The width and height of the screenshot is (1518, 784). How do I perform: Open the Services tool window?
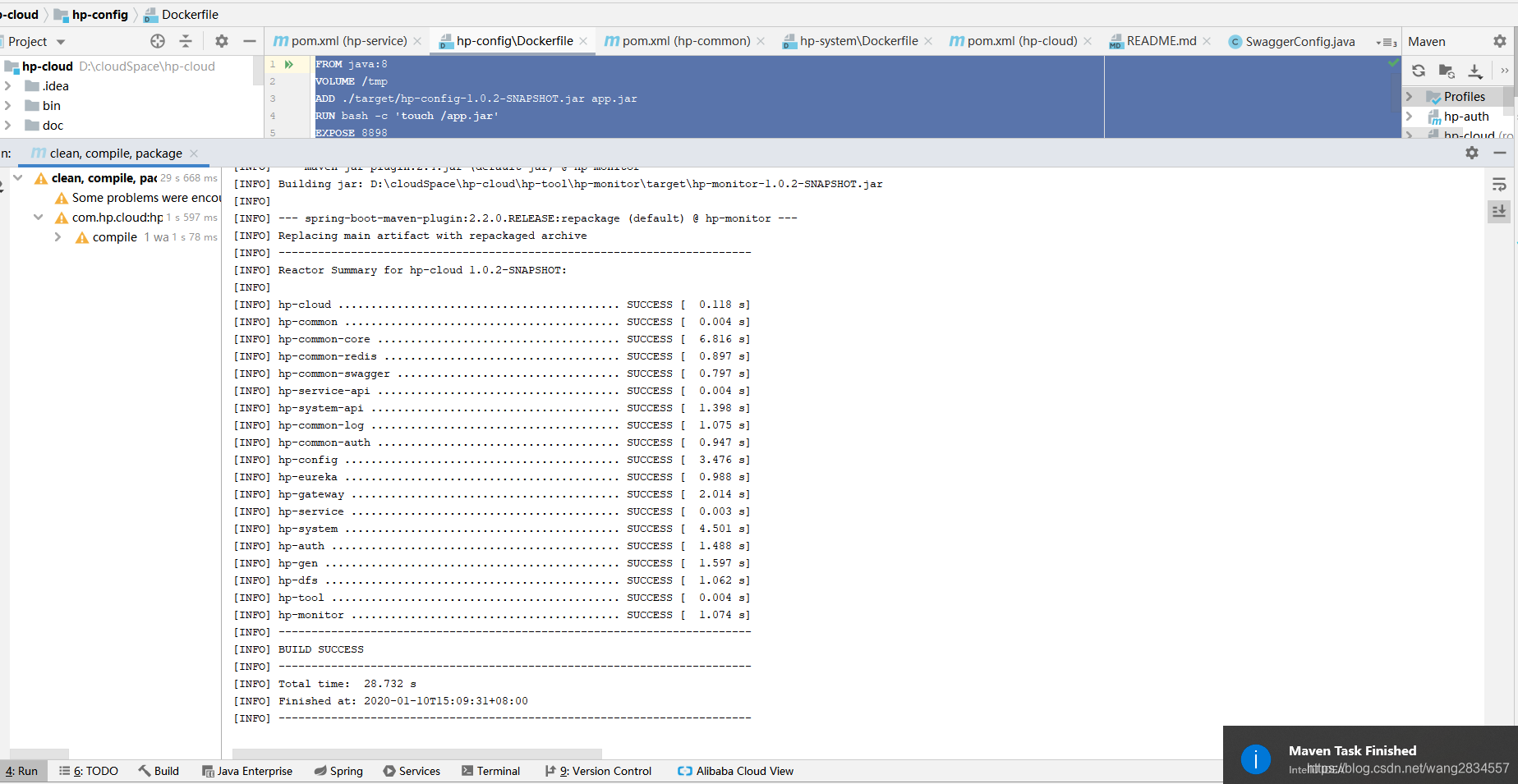pos(412,771)
